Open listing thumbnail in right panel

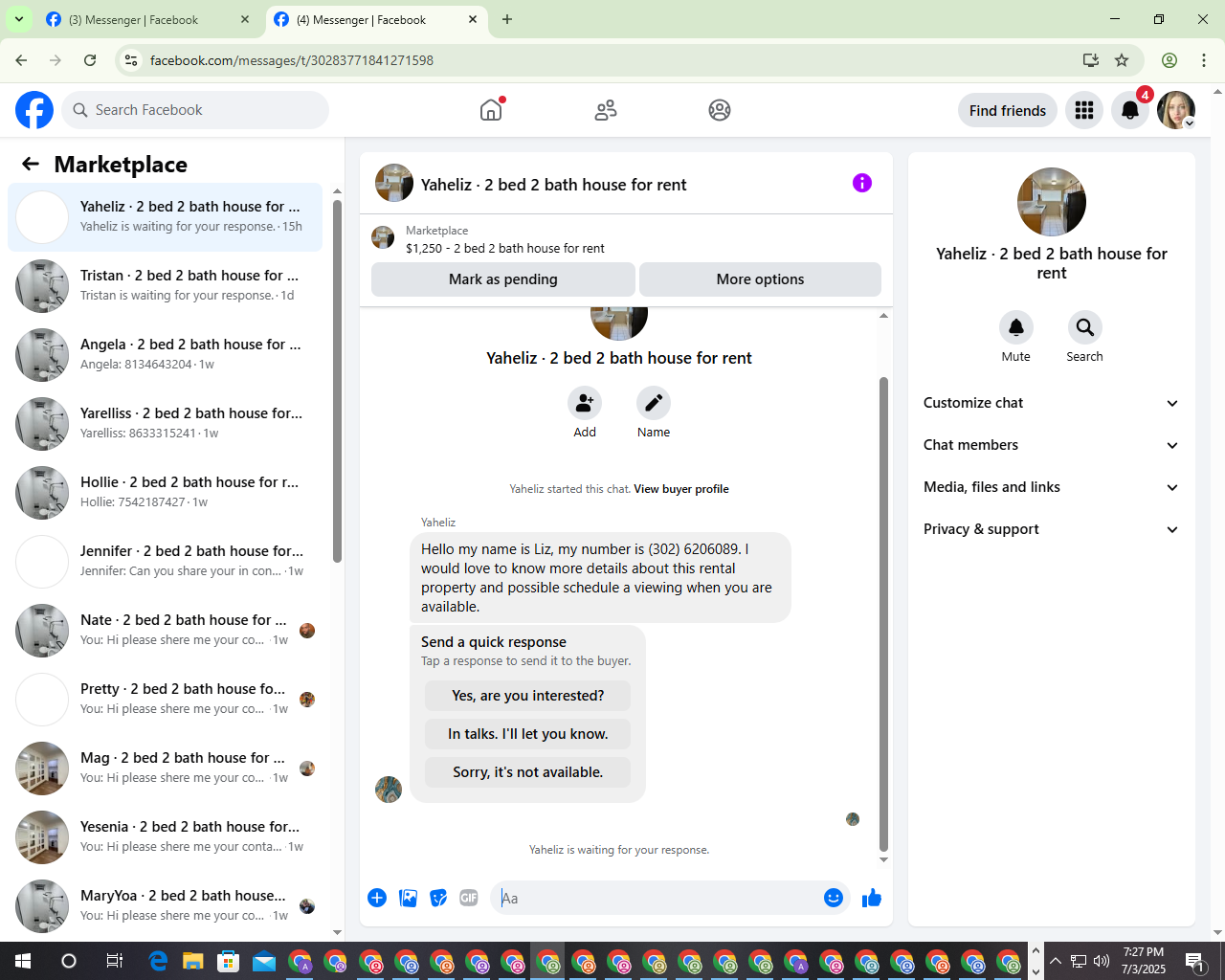pyautogui.click(x=1052, y=202)
